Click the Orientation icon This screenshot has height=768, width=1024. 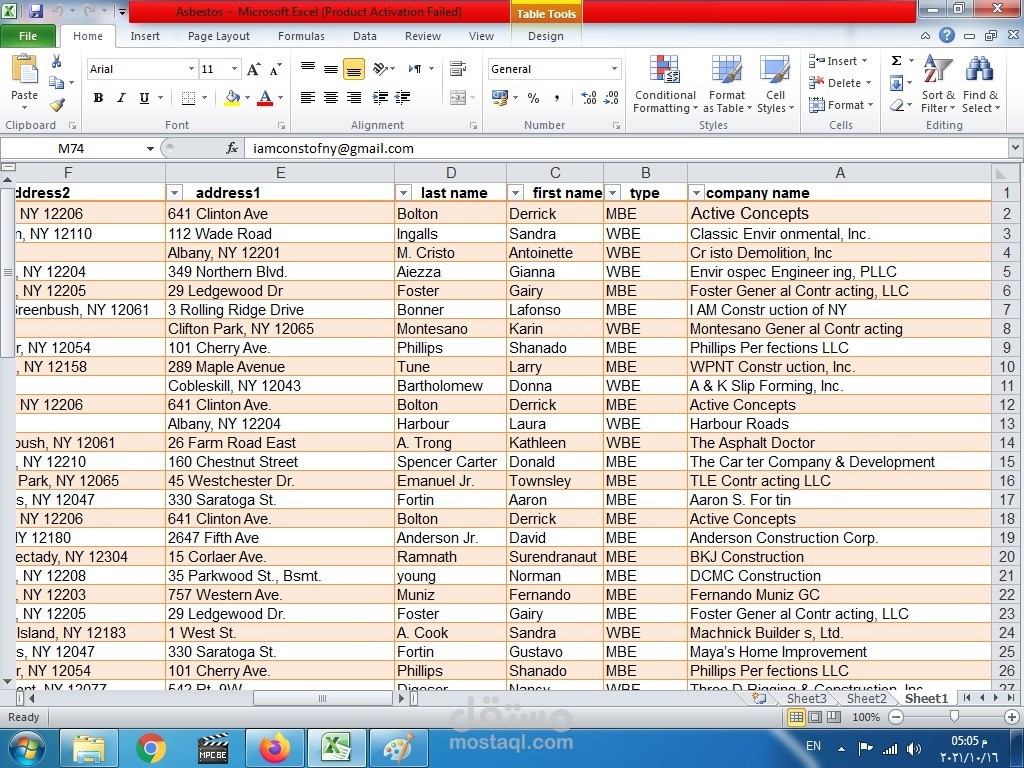[381, 68]
